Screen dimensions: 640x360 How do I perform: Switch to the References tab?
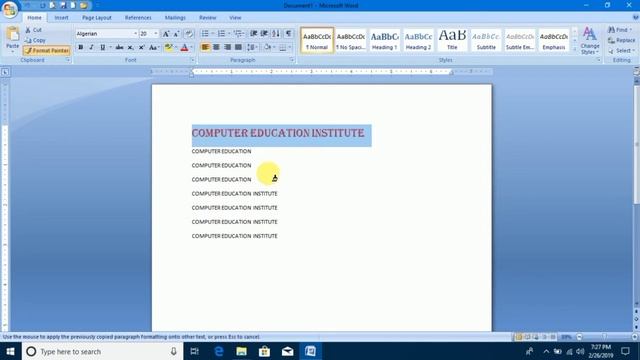138,18
